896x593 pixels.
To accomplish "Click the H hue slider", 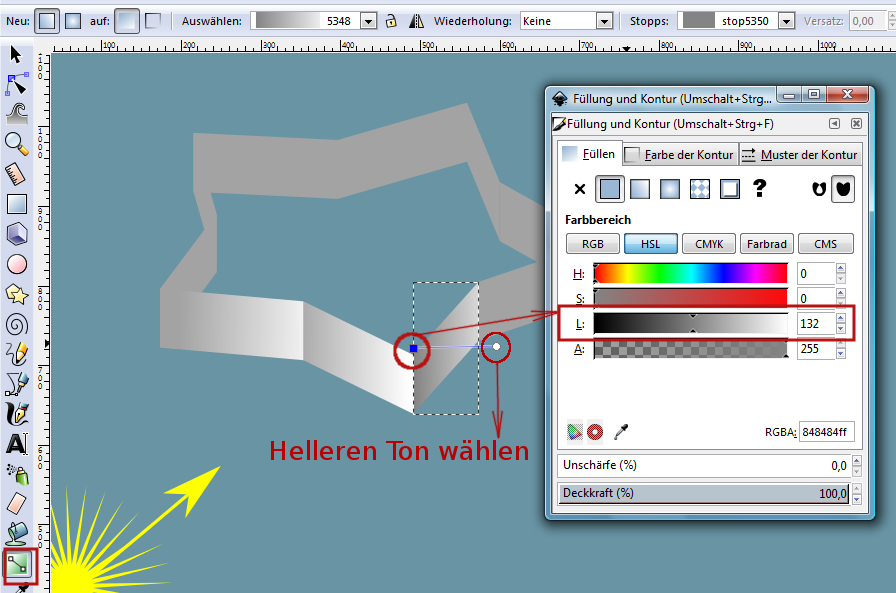I will coord(690,274).
